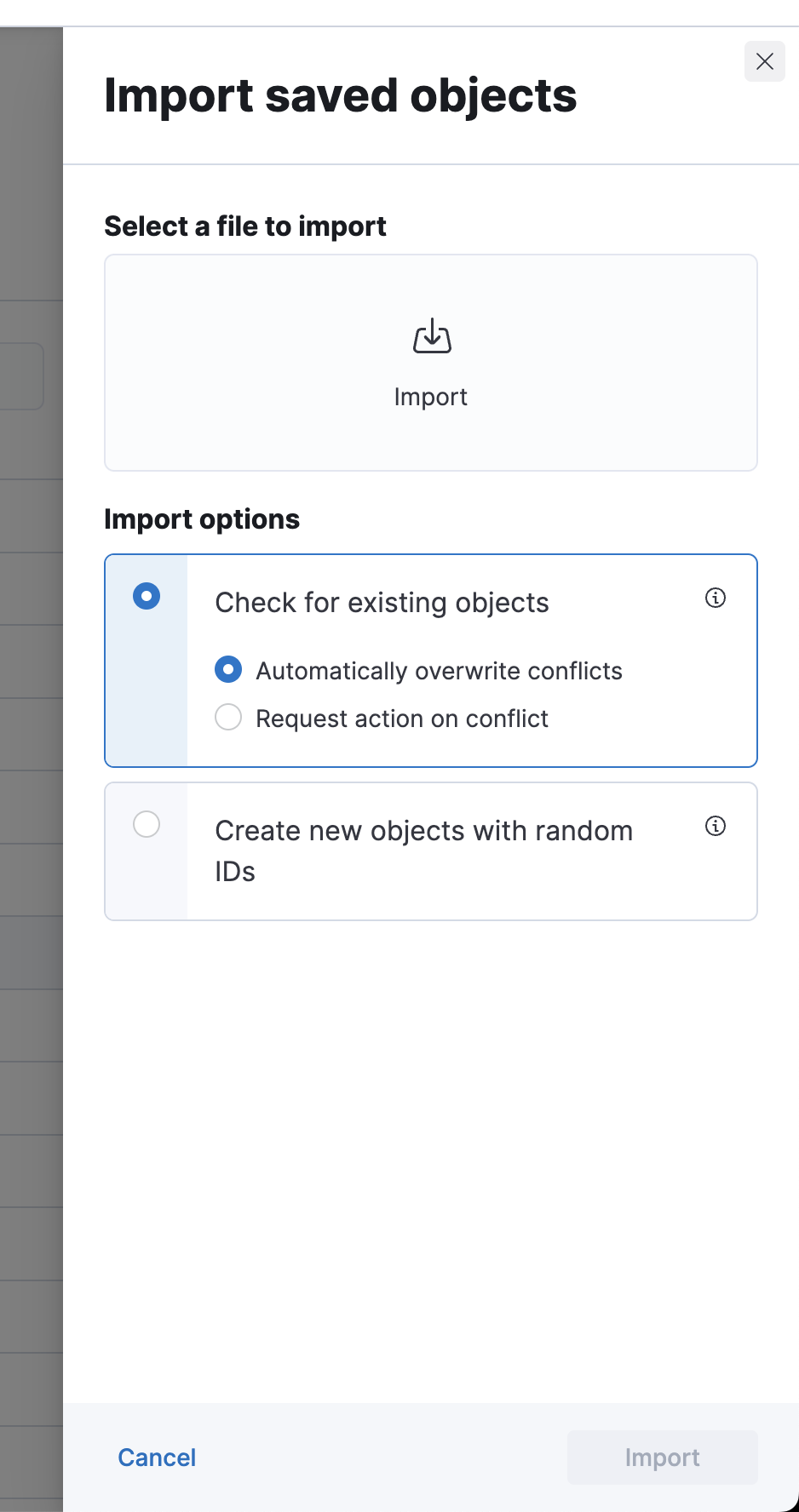Click the Import label in file picker
The height and width of the screenshot is (1512, 799).
pos(431,398)
